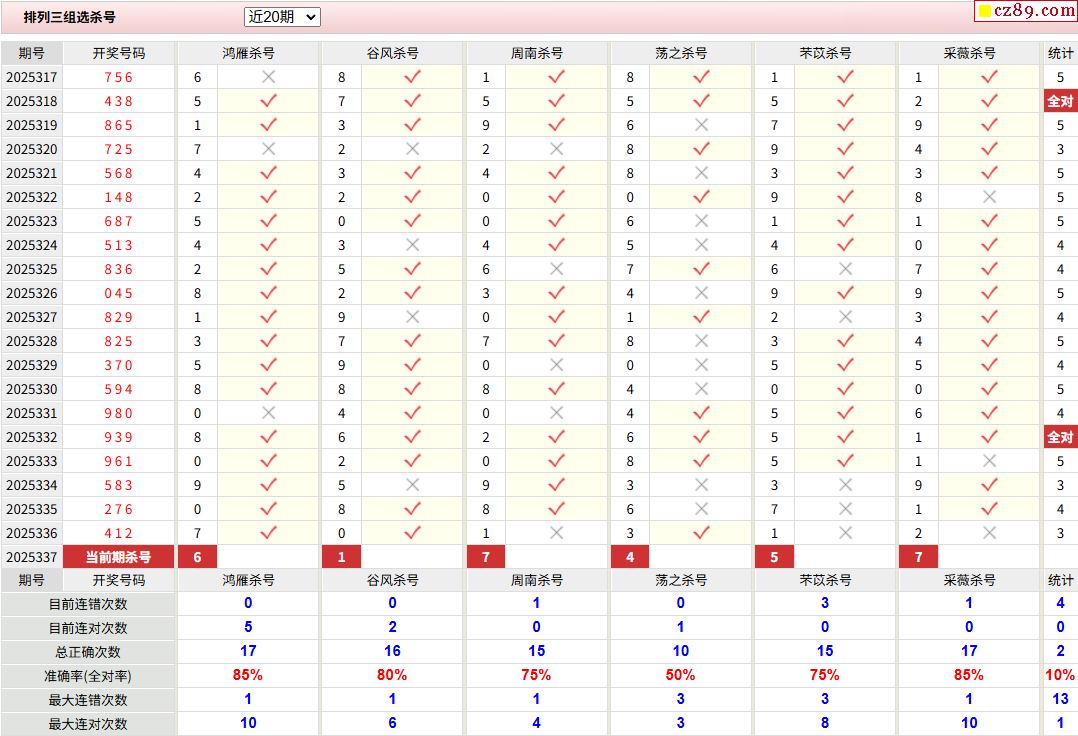Click 荡之杀号 check mark in row 2025336
This screenshot has height=736, width=1078.
(701, 533)
